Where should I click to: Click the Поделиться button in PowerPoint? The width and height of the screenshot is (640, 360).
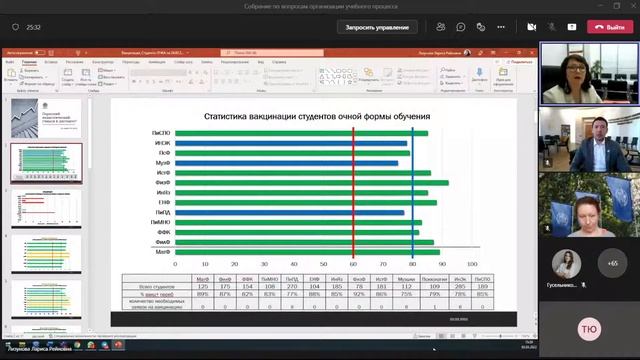point(520,62)
